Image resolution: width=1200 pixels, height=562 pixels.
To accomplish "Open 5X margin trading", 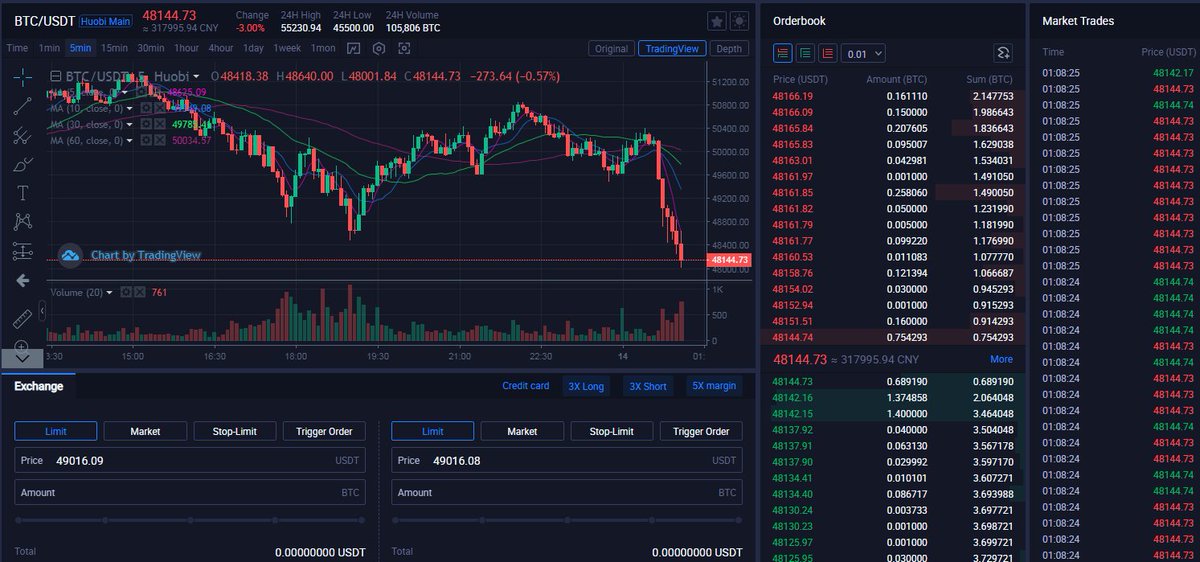I will pyautogui.click(x=714, y=386).
